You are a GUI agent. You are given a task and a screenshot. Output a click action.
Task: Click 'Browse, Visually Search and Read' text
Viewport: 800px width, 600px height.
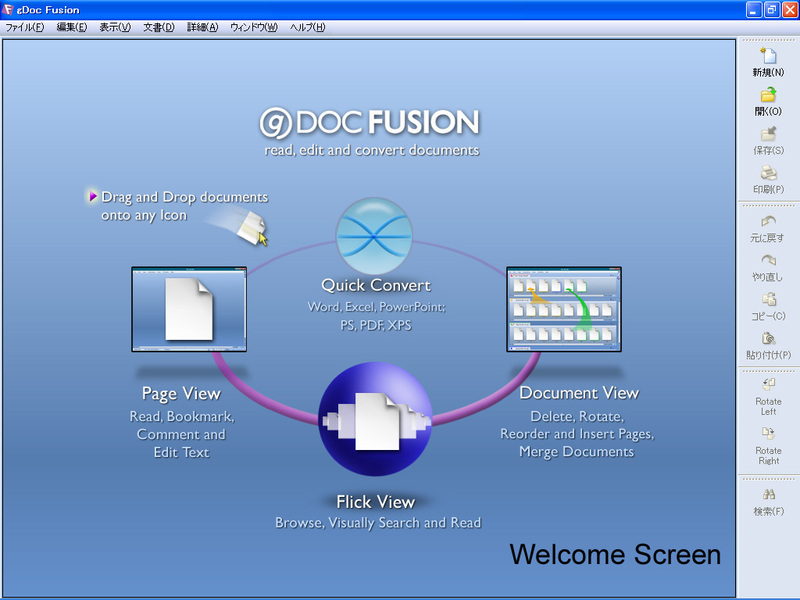pyautogui.click(x=378, y=523)
